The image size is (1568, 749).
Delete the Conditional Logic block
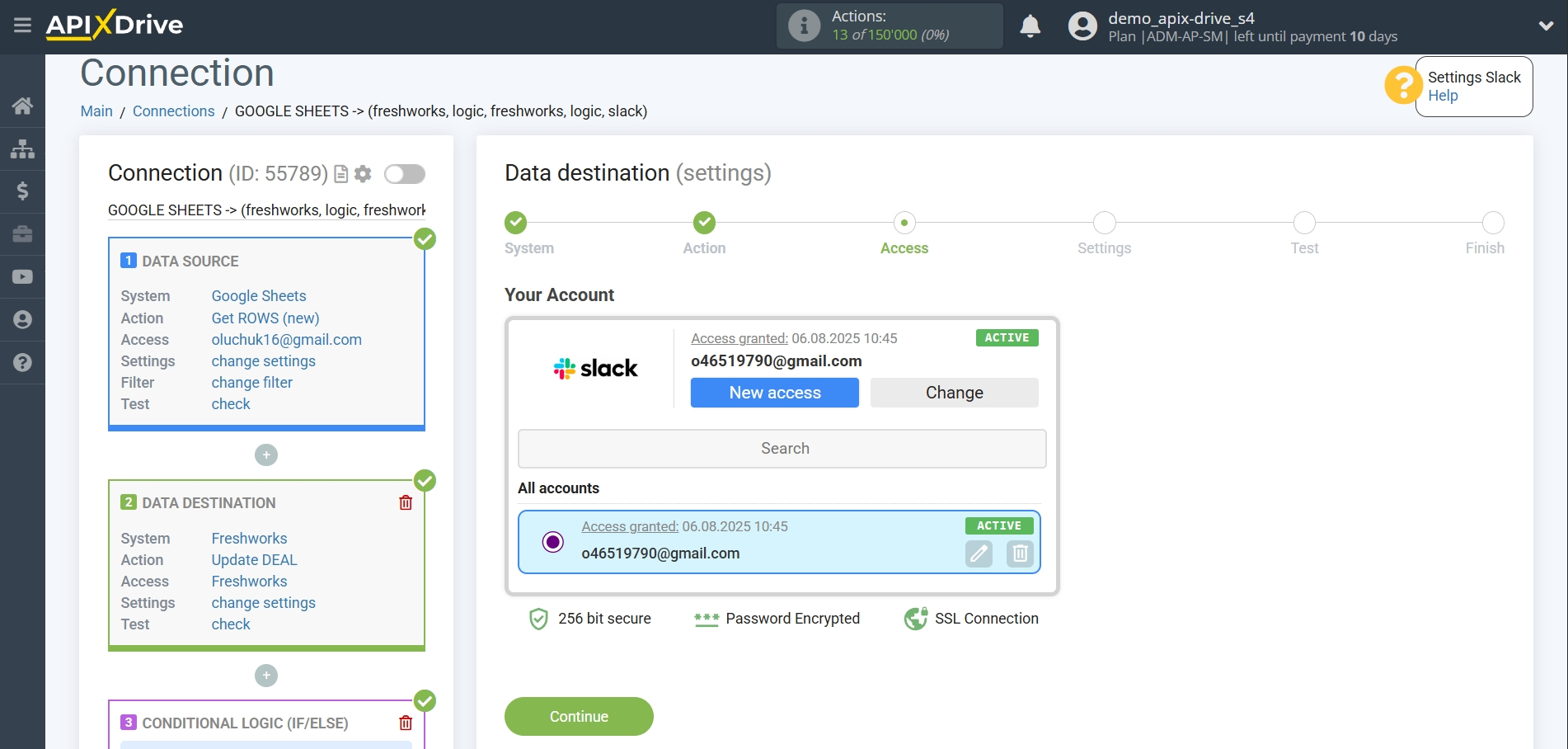[406, 723]
